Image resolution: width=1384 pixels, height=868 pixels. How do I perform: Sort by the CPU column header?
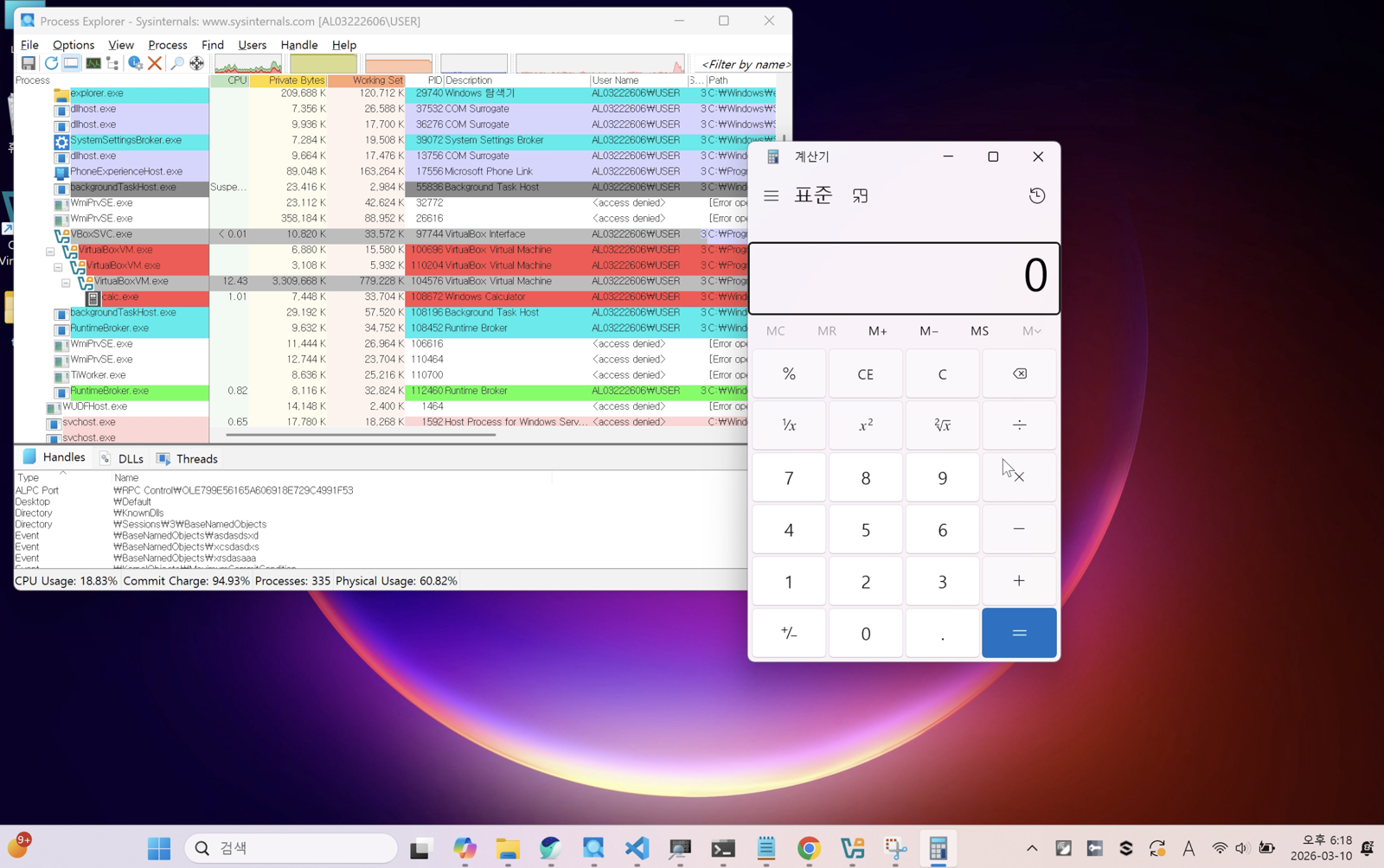pos(229,80)
